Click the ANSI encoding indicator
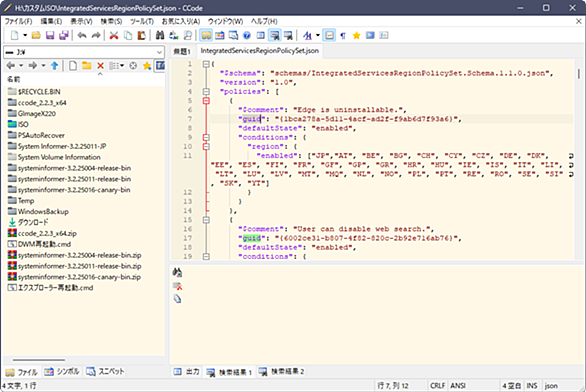The image size is (586, 392). point(458,386)
